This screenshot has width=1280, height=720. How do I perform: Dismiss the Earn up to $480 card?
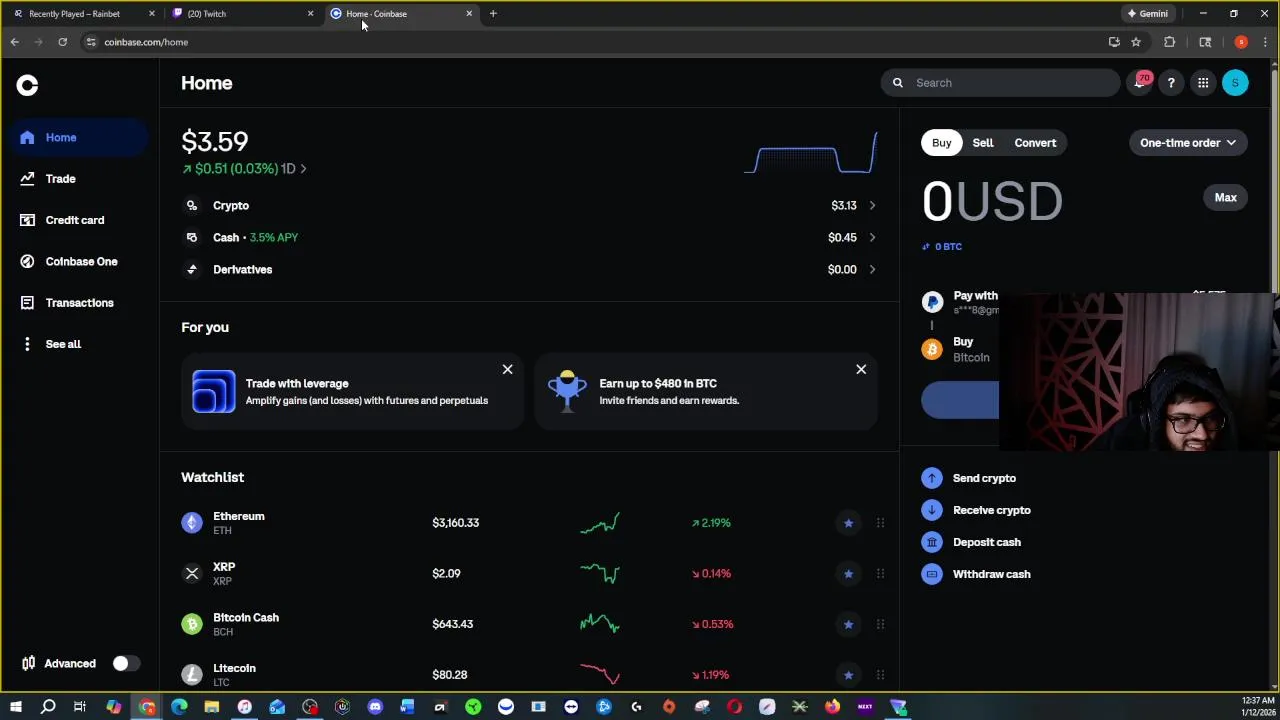[x=861, y=370]
